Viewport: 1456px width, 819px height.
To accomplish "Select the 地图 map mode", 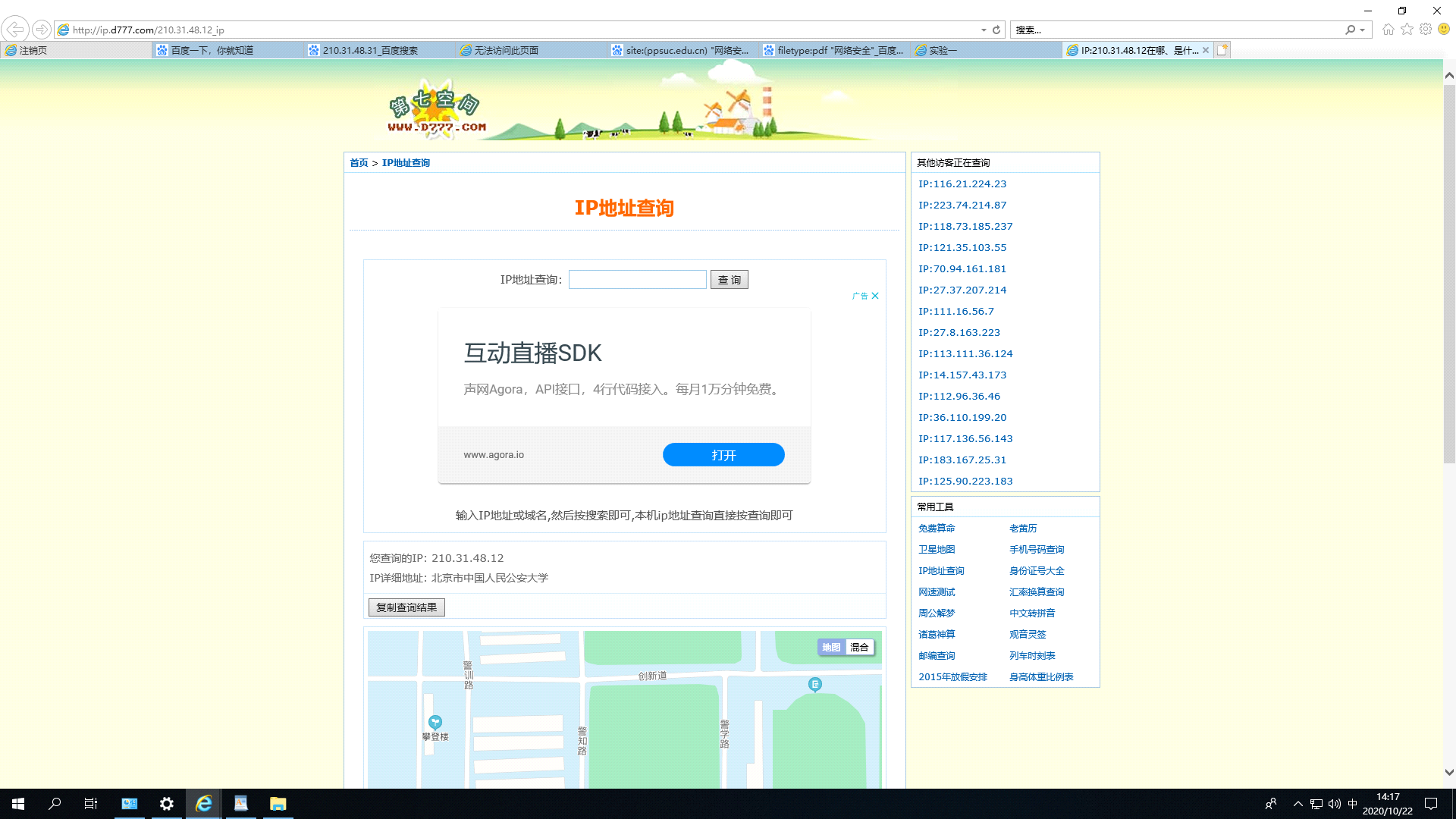I will pyautogui.click(x=831, y=647).
